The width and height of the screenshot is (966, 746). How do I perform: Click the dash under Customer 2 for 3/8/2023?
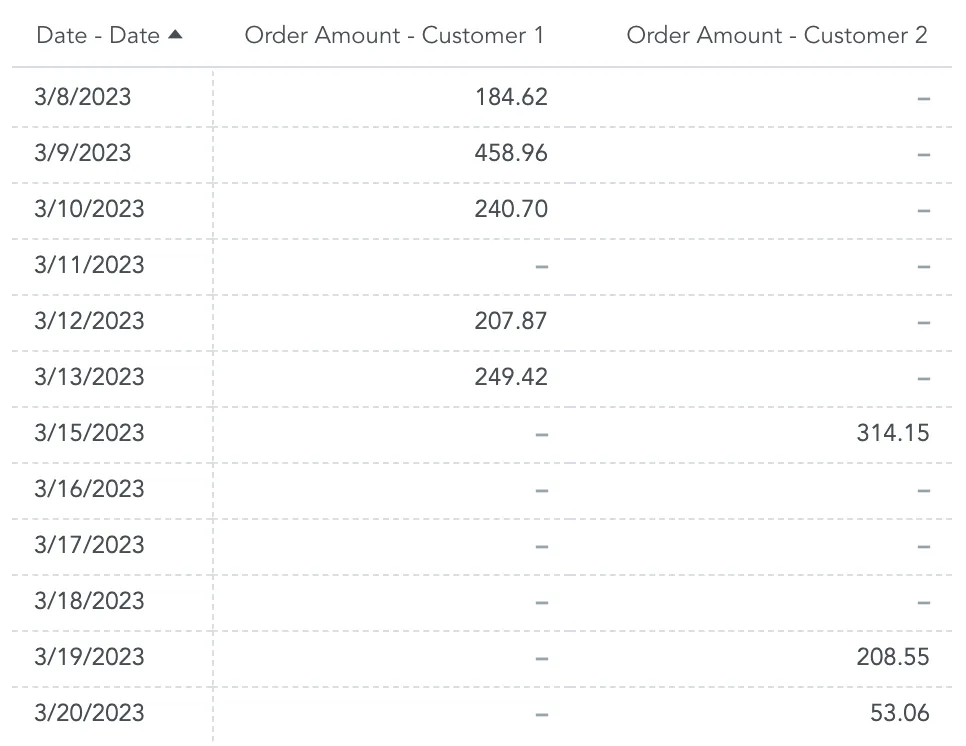tap(925, 96)
